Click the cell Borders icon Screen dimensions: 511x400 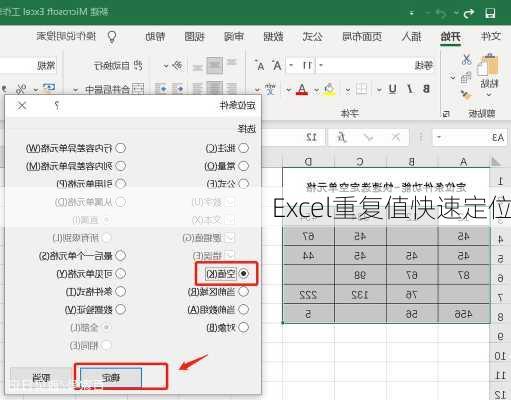tap(362, 89)
